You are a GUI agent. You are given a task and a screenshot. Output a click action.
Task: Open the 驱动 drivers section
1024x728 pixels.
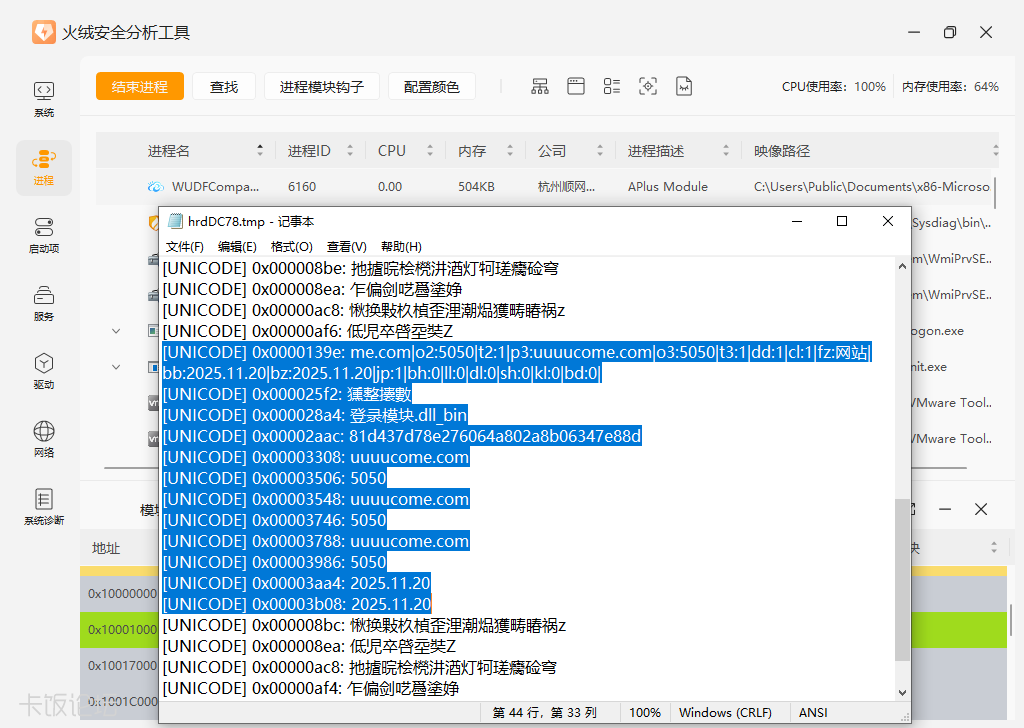point(44,371)
